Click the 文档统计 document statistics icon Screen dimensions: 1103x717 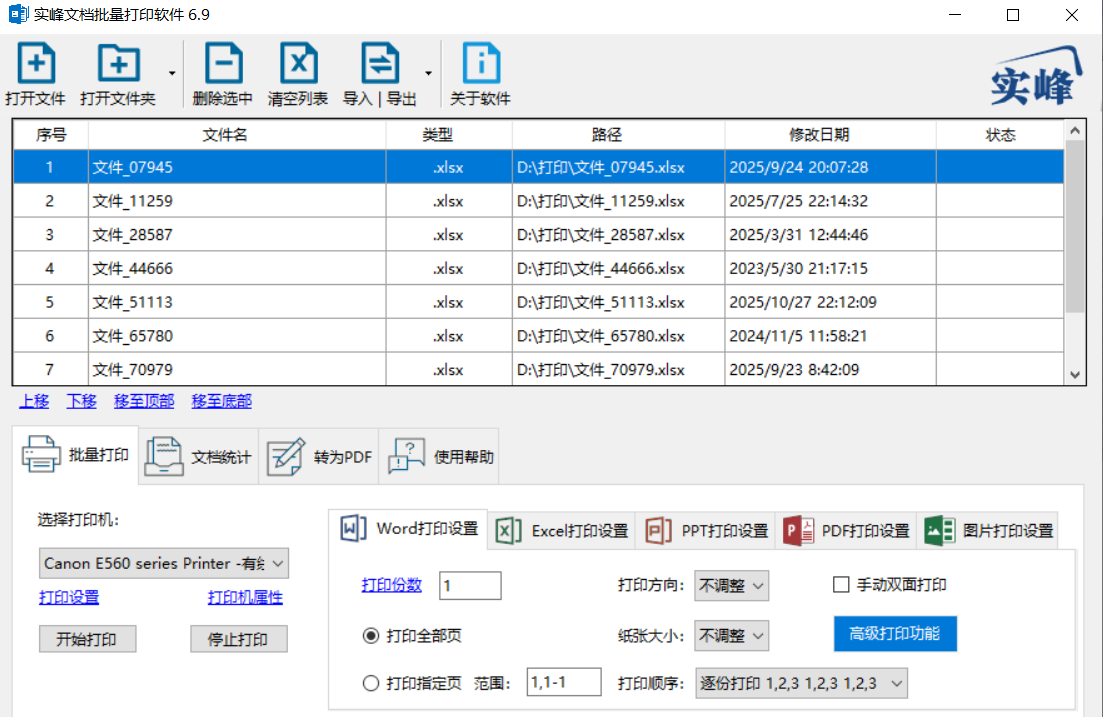(164, 456)
